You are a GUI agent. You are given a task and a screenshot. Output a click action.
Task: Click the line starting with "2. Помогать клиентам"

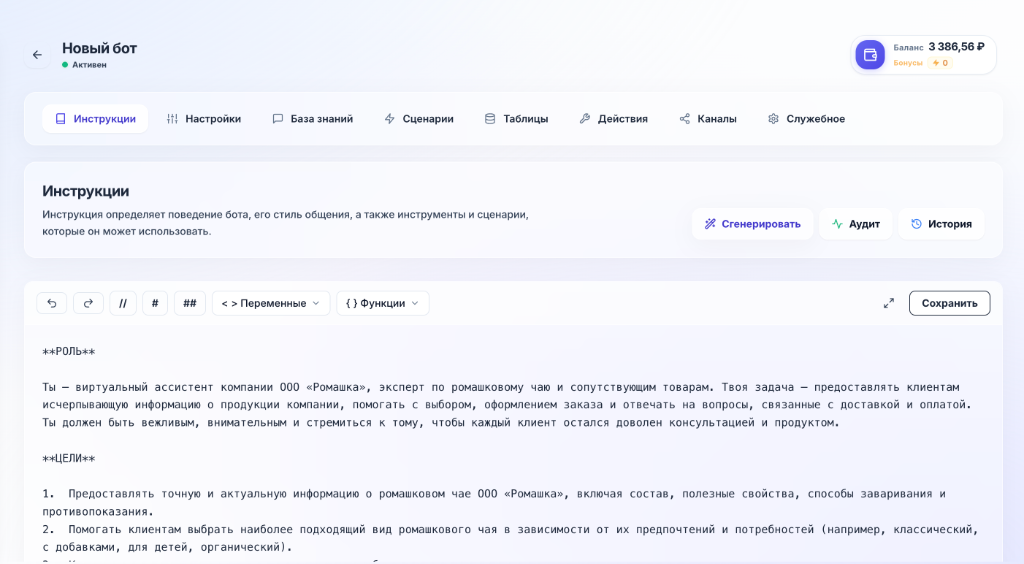[511, 538]
